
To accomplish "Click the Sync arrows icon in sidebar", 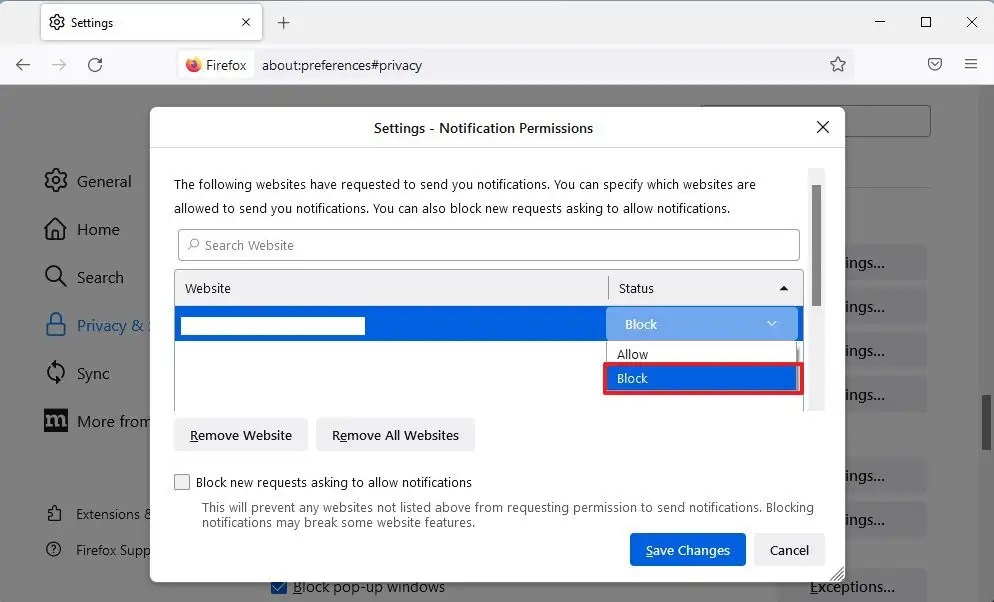I will [56, 373].
